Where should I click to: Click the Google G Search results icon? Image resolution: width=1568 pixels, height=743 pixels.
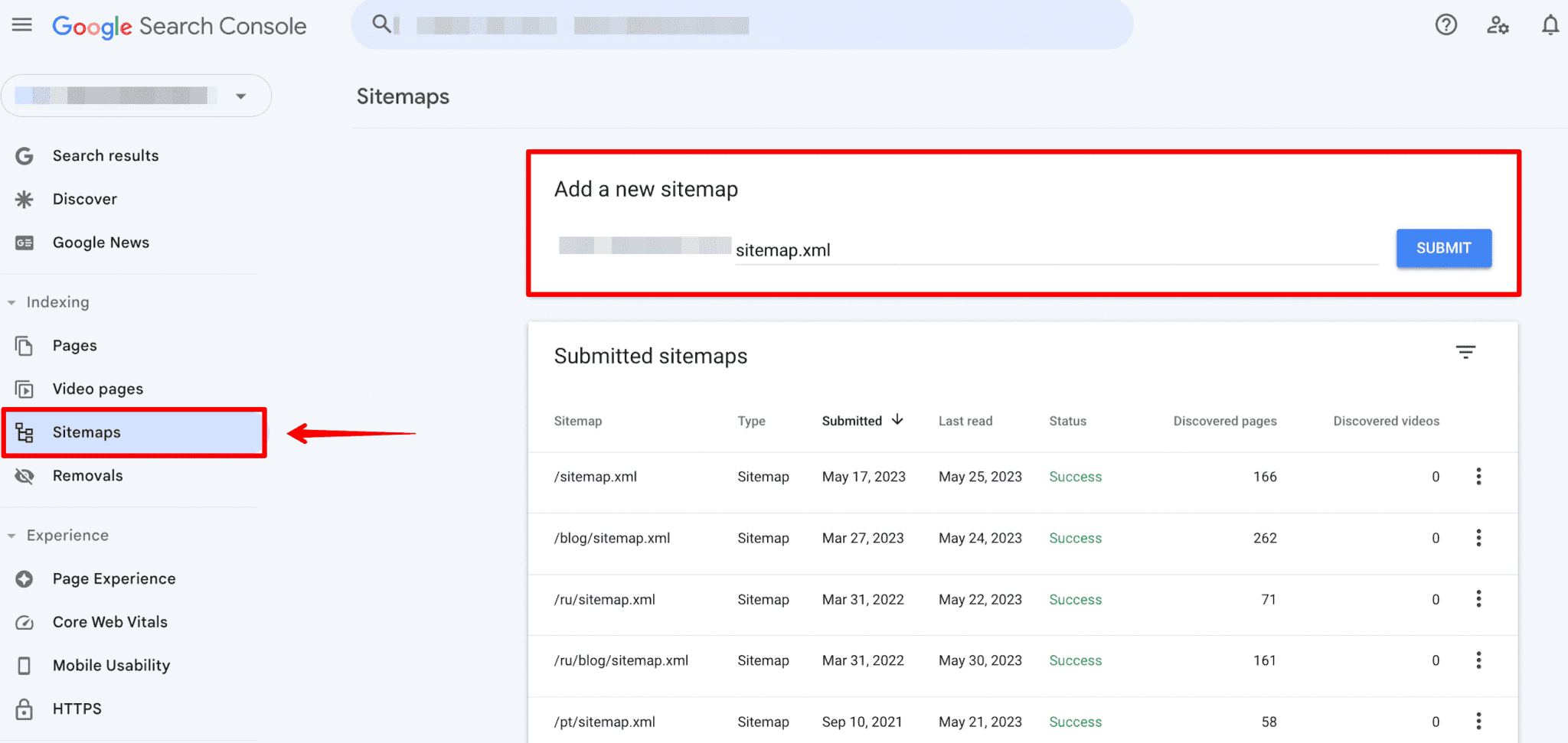[24, 156]
